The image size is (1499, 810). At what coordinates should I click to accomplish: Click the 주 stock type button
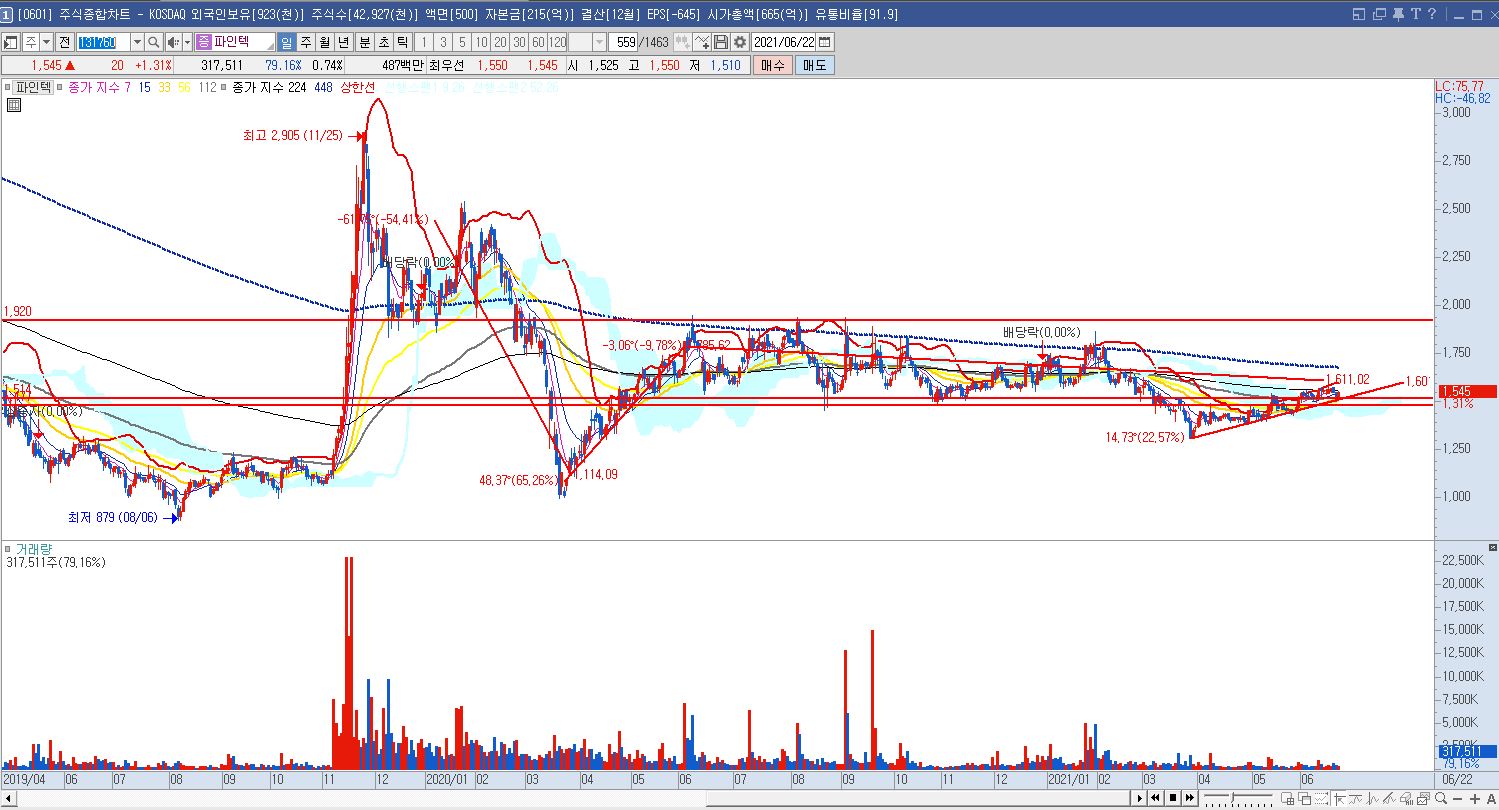(x=31, y=42)
